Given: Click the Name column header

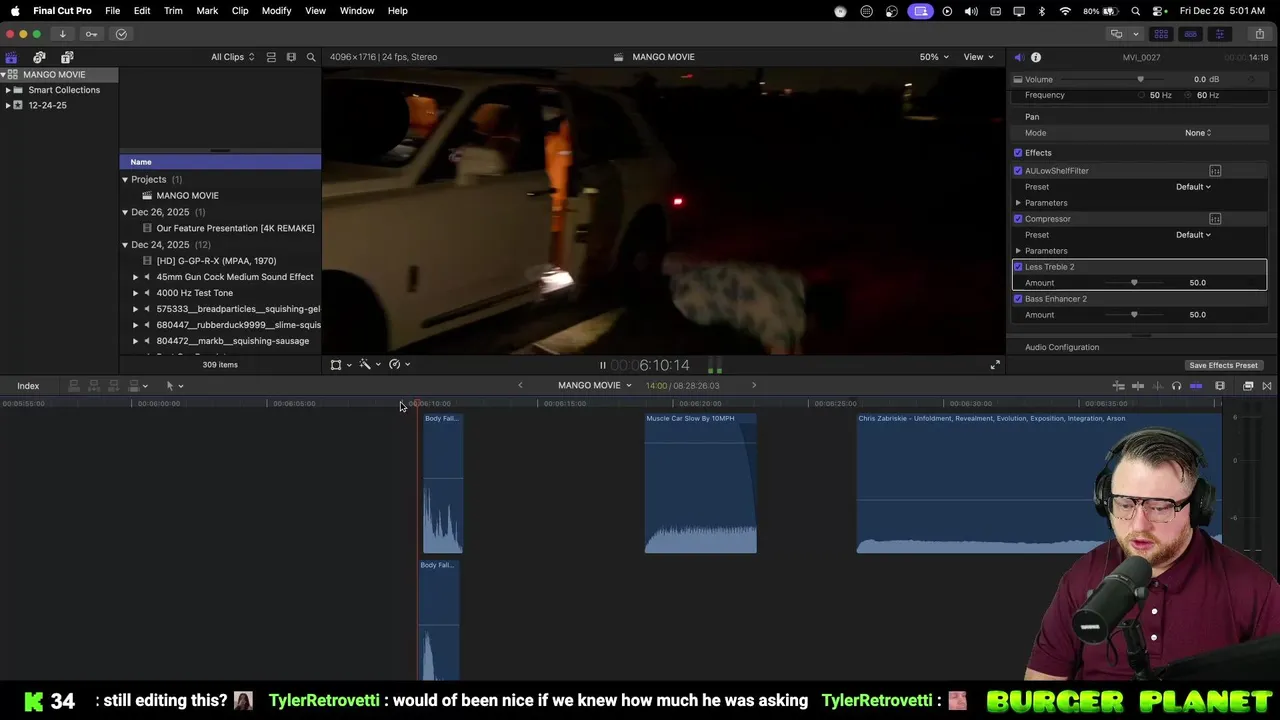Looking at the screenshot, I should [x=220, y=162].
